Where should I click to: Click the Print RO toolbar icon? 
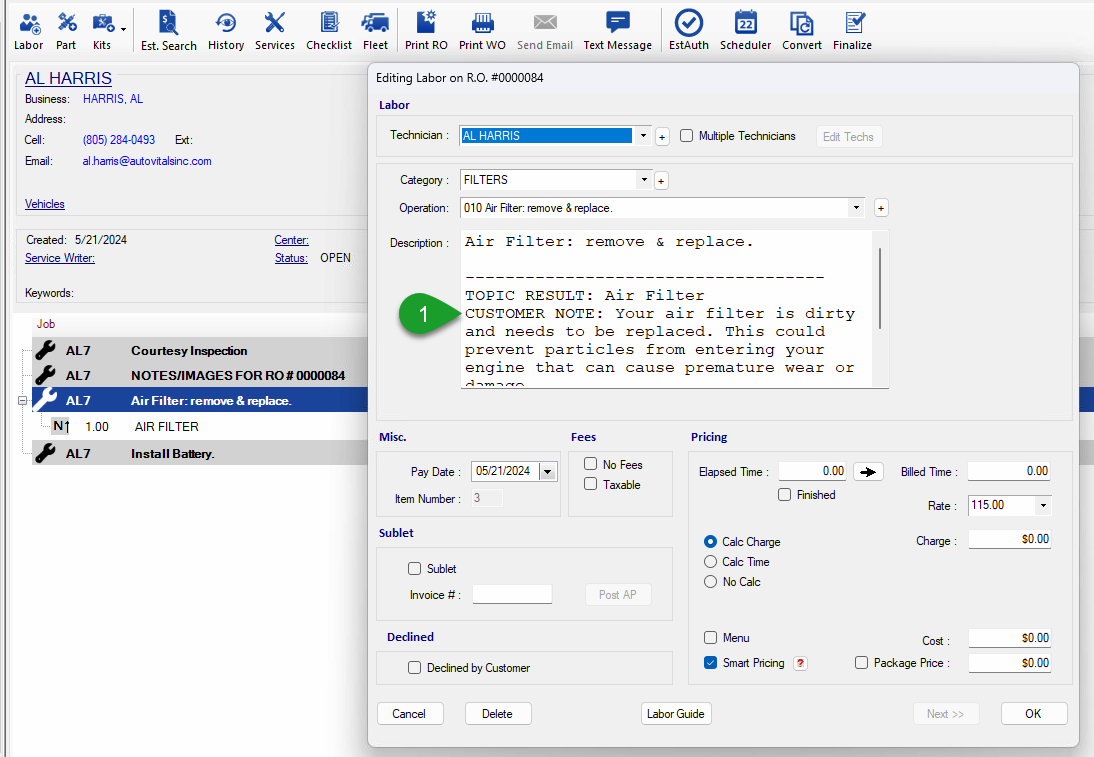coord(426,31)
